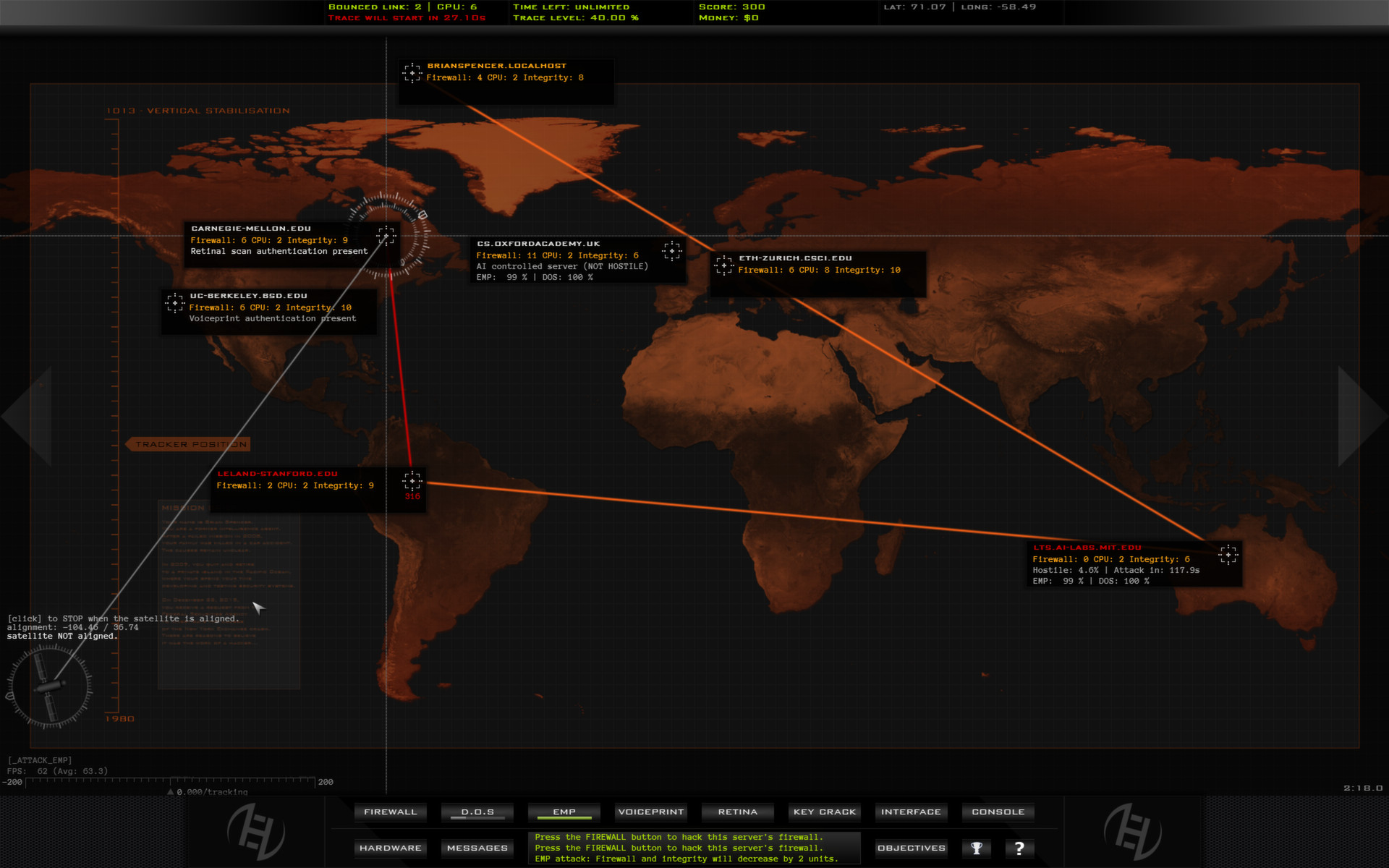
Task: Click the CS.OXFORDACADEMY.UK server crosshair
Action: pos(673,251)
